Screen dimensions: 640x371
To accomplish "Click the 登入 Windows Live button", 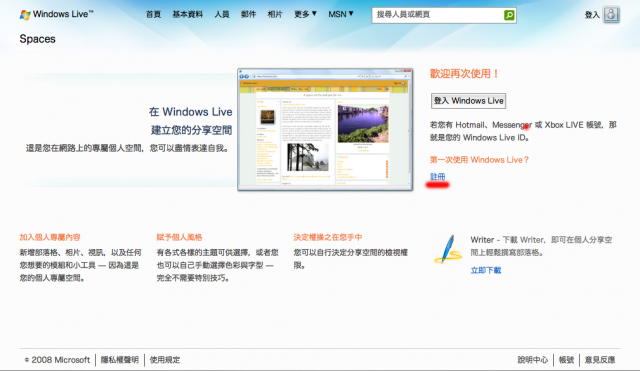I will pos(468,101).
